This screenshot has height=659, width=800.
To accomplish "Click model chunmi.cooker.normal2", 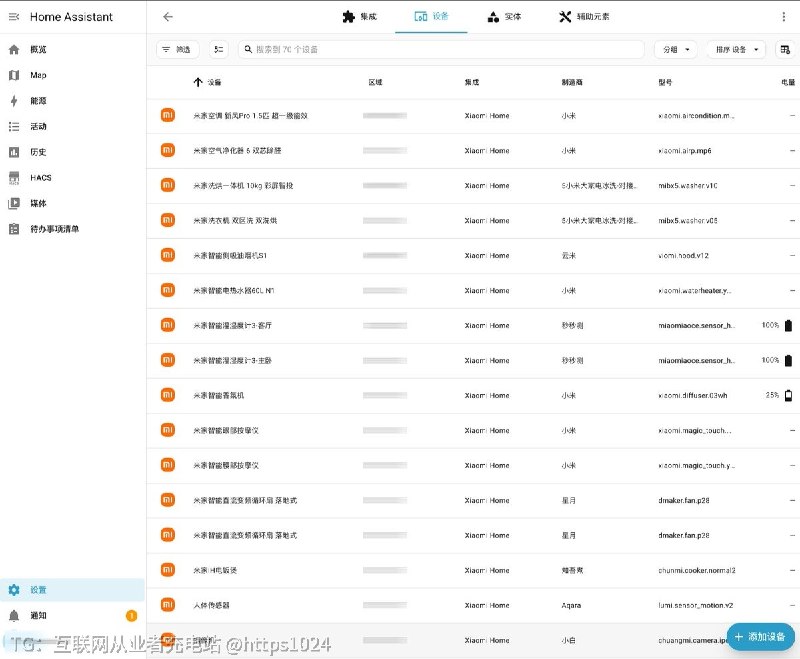I will click(x=697, y=570).
